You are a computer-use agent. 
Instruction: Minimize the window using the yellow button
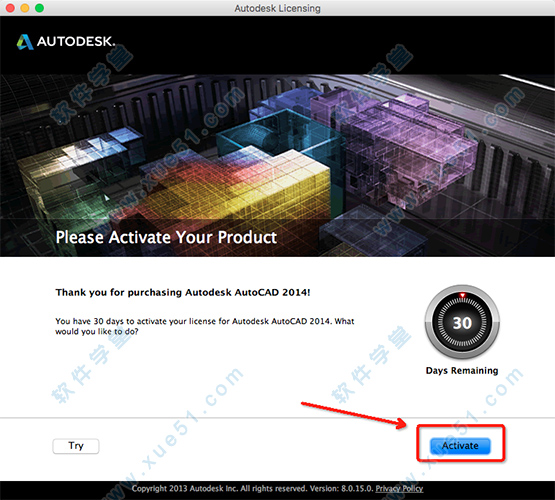(25, 8)
